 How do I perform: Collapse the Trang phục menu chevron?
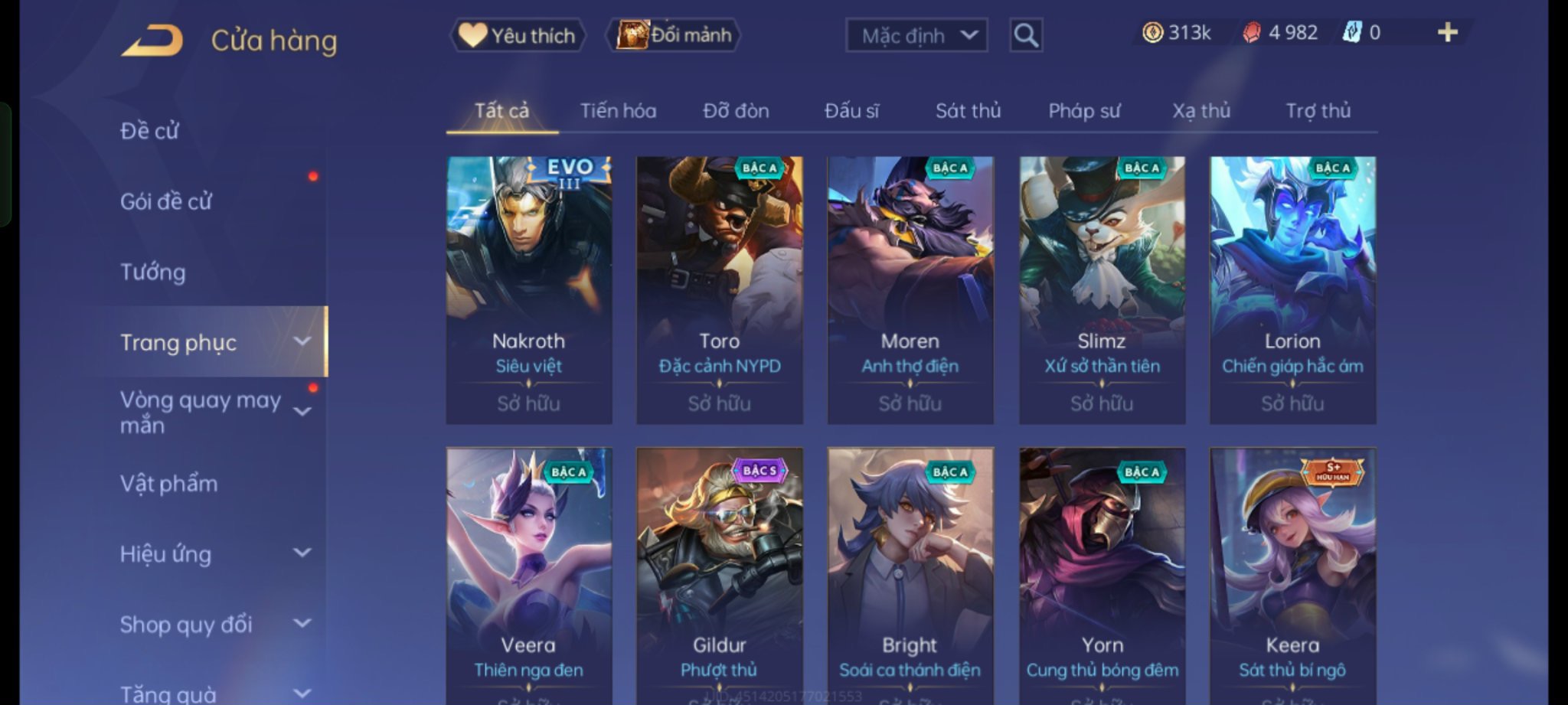pos(302,341)
